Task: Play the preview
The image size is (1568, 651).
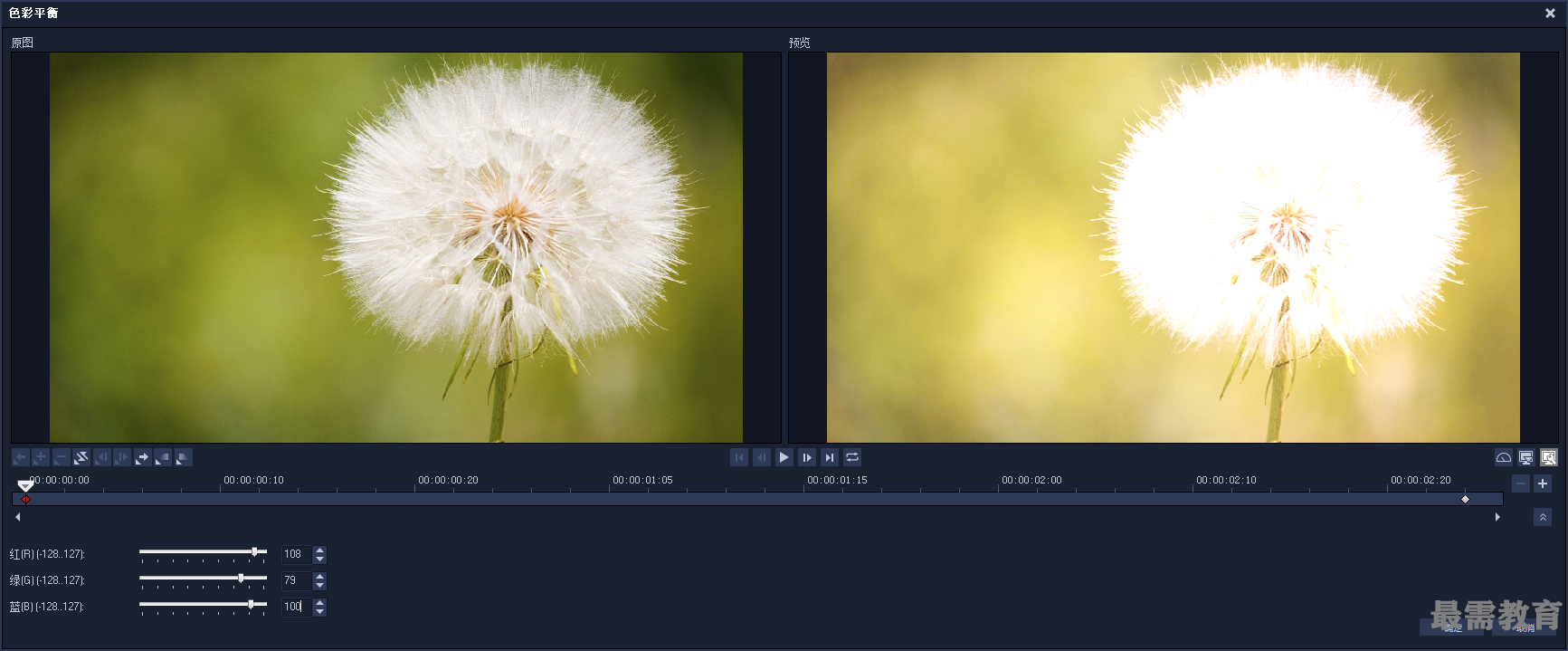Action: [x=784, y=458]
